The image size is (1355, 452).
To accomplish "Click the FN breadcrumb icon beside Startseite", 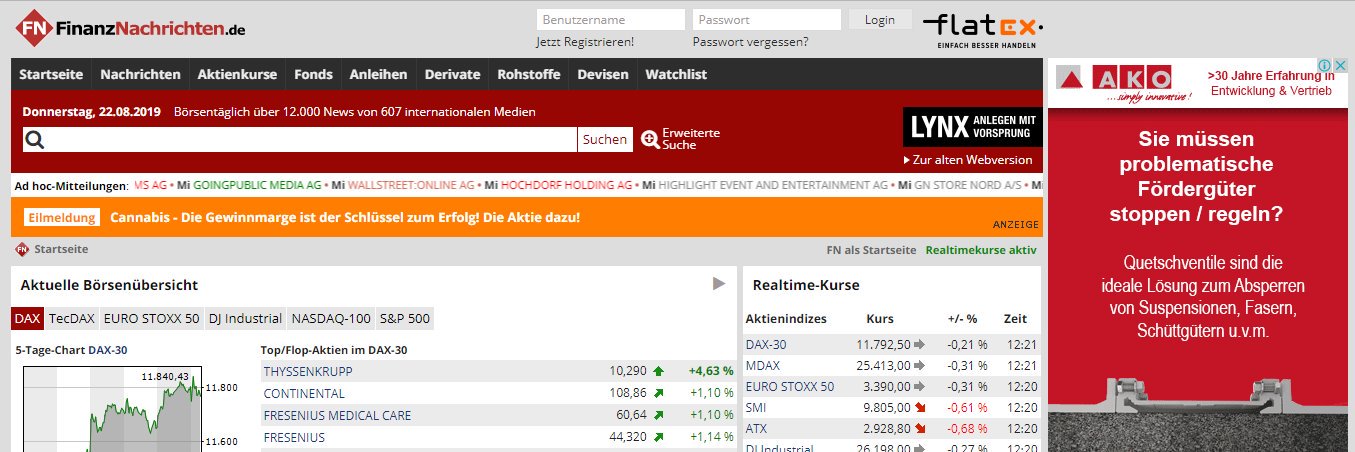I will pos(22,250).
